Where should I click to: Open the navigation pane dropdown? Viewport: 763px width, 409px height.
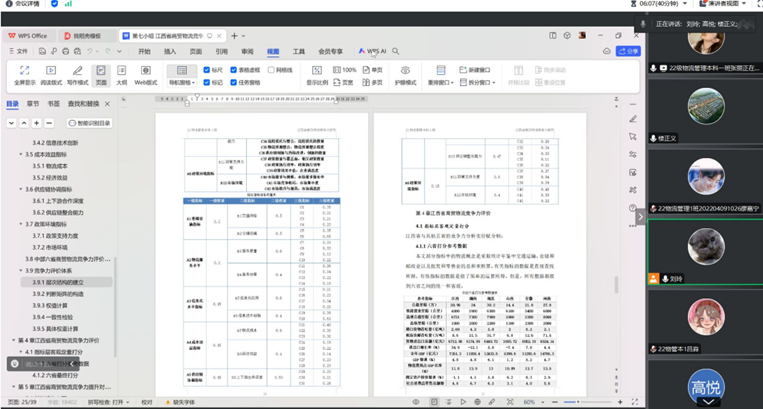(182, 83)
